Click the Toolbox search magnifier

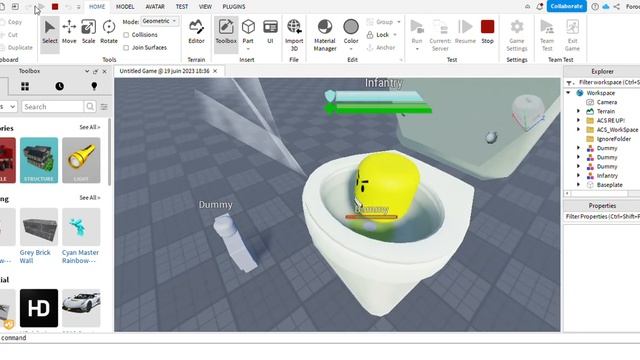(x=89, y=107)
